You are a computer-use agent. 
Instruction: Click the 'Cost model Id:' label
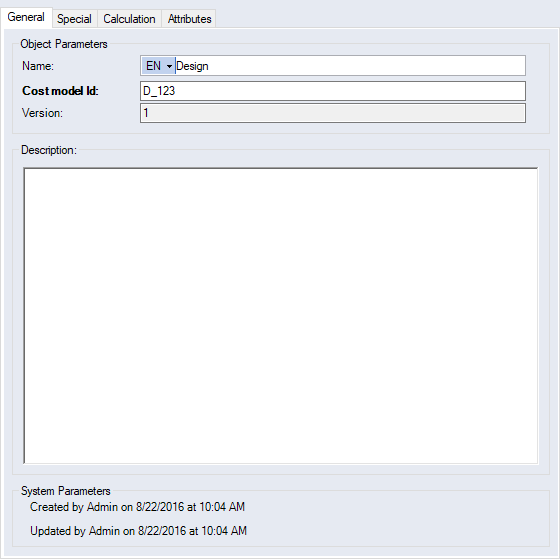pyautogui.click(x=60, y=91)
